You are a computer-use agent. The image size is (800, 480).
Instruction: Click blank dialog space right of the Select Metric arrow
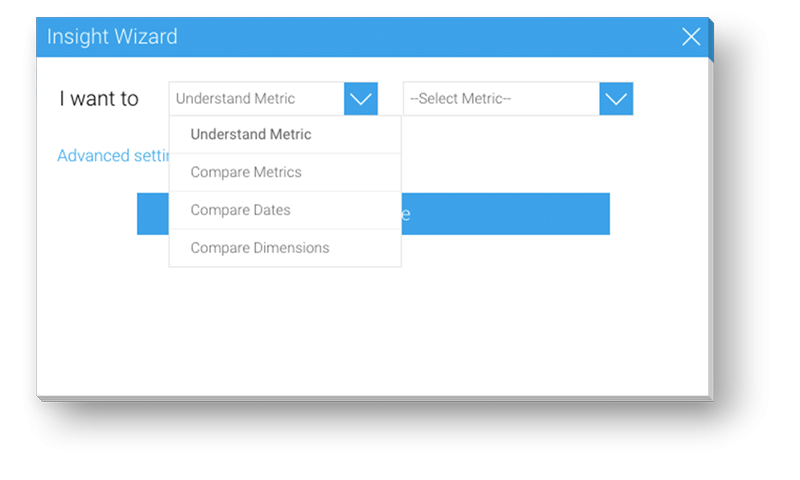(x=670, y=99)
